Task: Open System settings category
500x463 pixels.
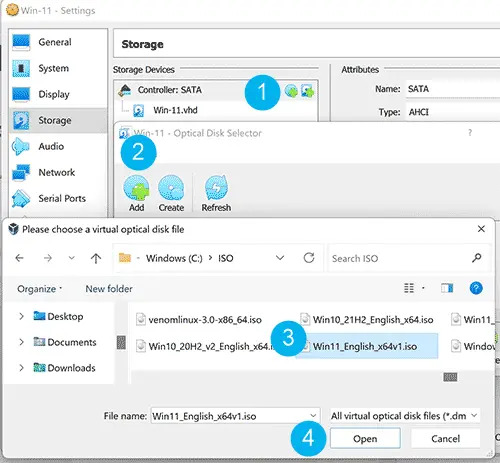Action: click(x=58, y=68)
